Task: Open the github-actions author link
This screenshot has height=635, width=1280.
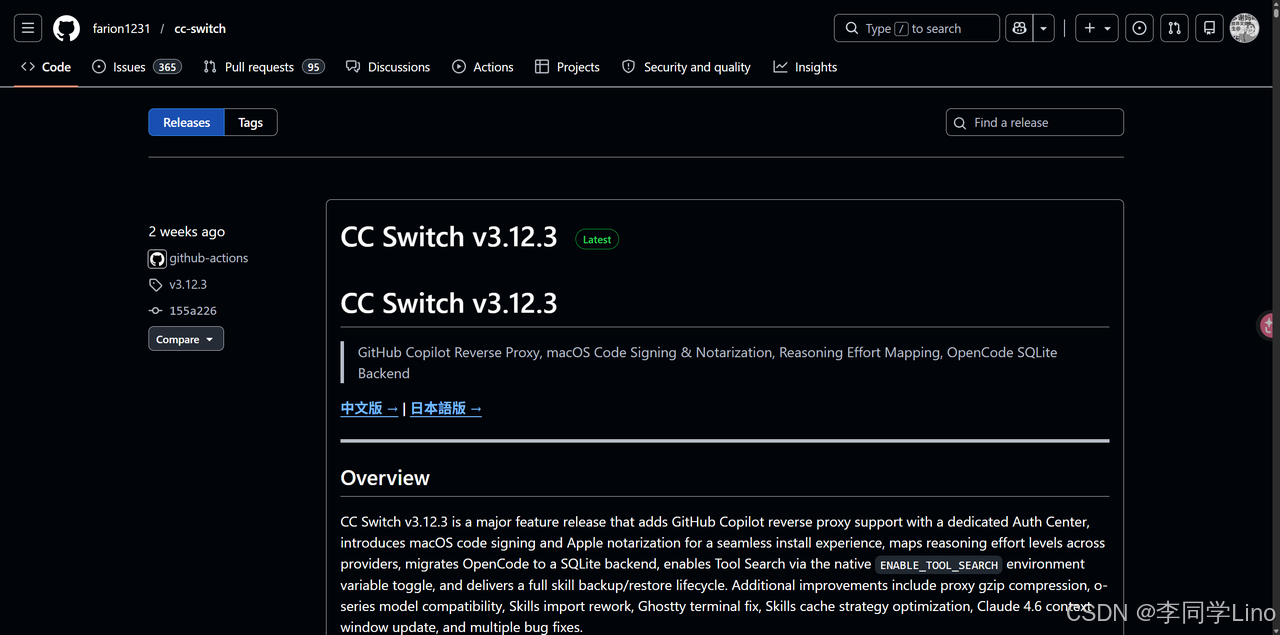Action: tap(209, 258)
